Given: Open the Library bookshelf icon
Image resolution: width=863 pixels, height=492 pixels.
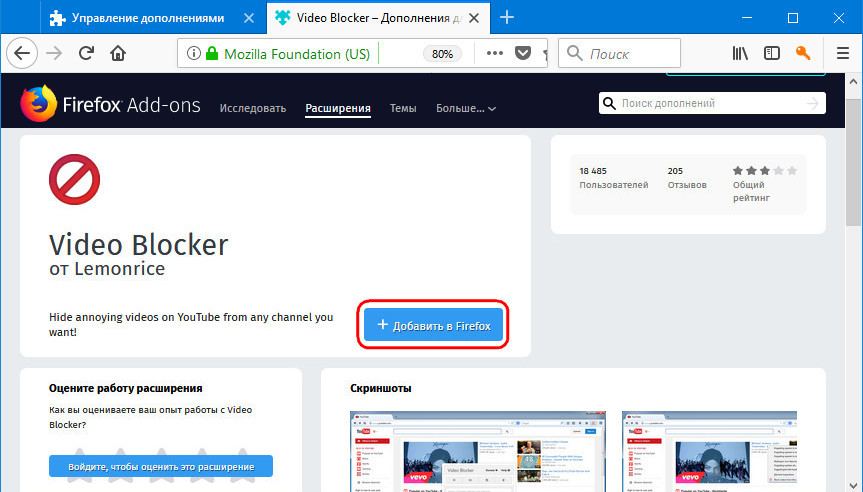Looking at the screenshot, I should pyautogui.click(x=740, y=53).
